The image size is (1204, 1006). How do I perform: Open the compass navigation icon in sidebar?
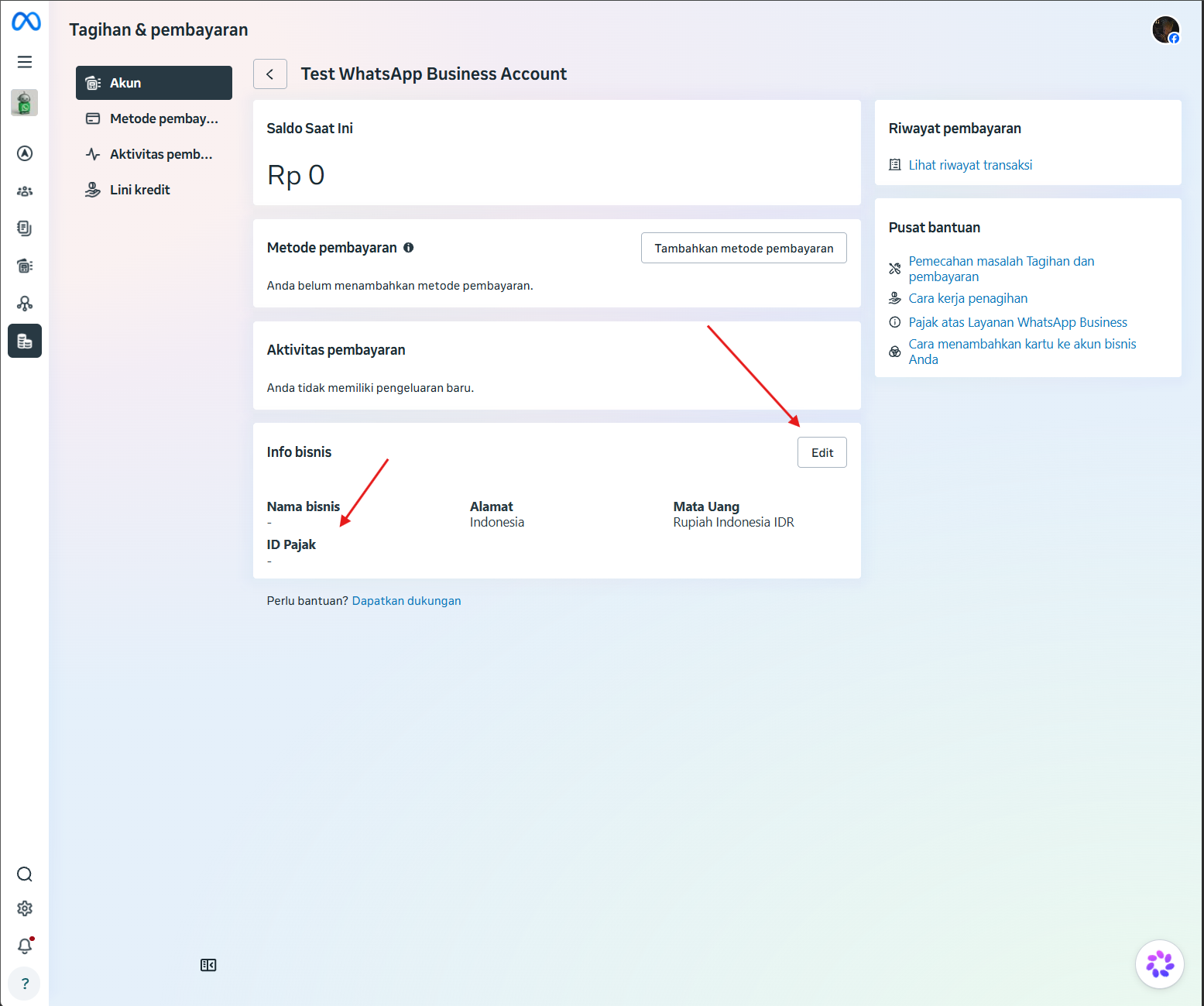25,153
